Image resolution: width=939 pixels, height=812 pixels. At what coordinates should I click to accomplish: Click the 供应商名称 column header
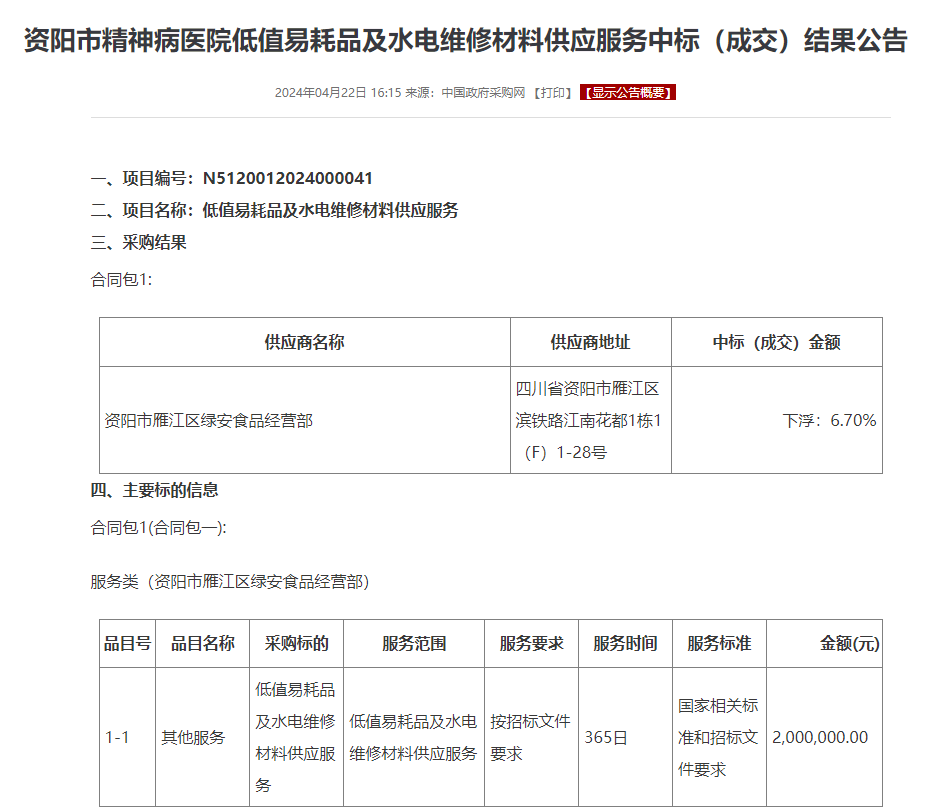(305, 343)
